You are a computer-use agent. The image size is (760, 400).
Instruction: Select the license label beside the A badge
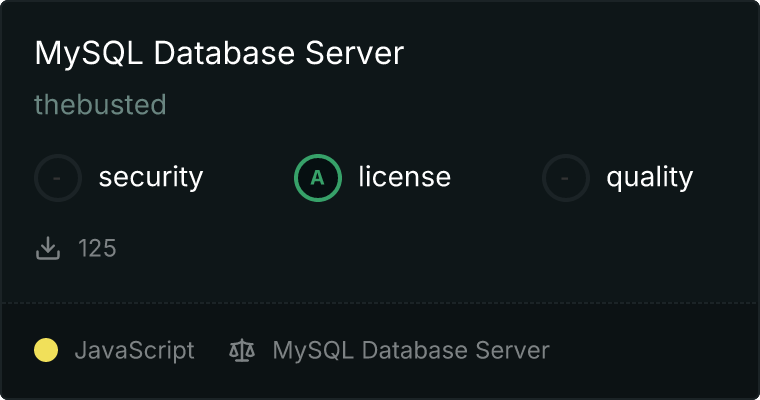point(404,178)
